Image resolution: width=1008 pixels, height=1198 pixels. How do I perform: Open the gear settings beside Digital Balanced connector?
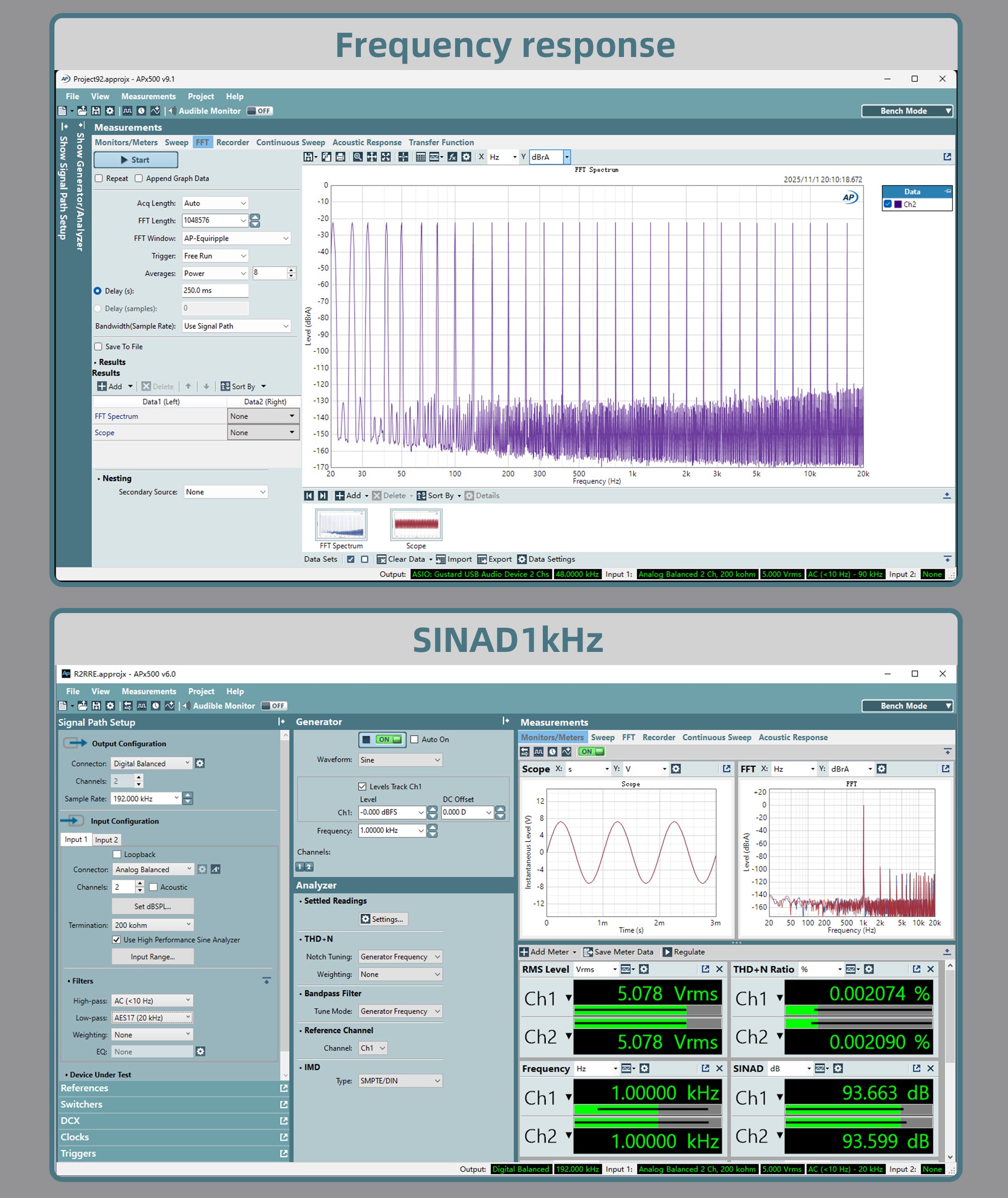tap(200, 763)
